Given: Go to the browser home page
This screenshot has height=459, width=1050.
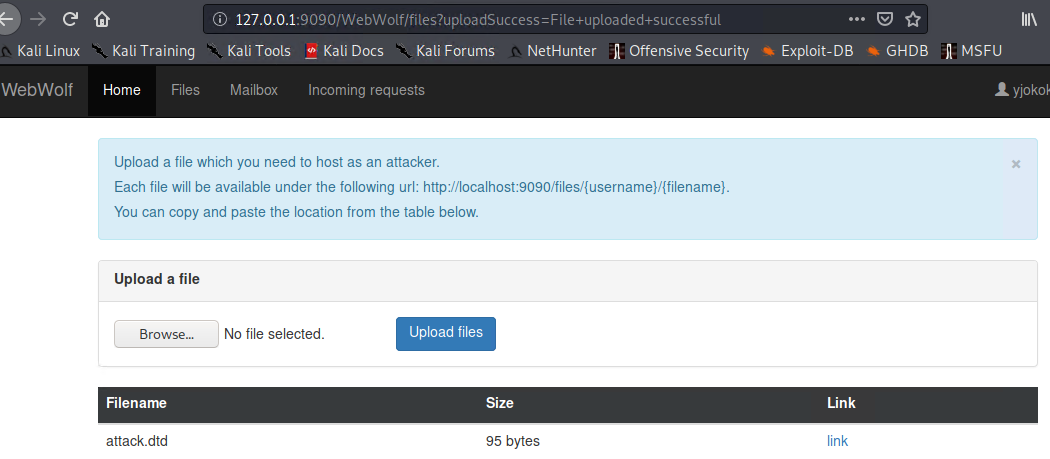Looking at the screenshot, I should tap(102, 19).
